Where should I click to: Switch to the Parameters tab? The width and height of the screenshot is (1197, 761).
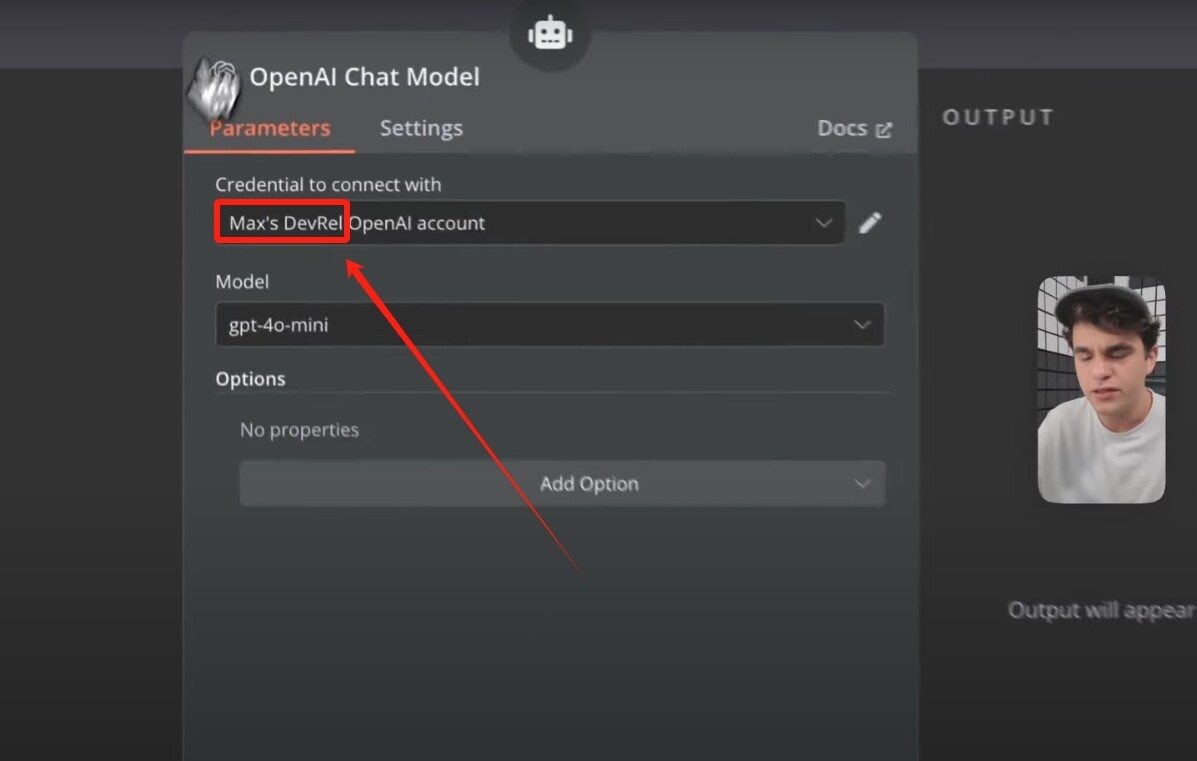coord(269,127)
